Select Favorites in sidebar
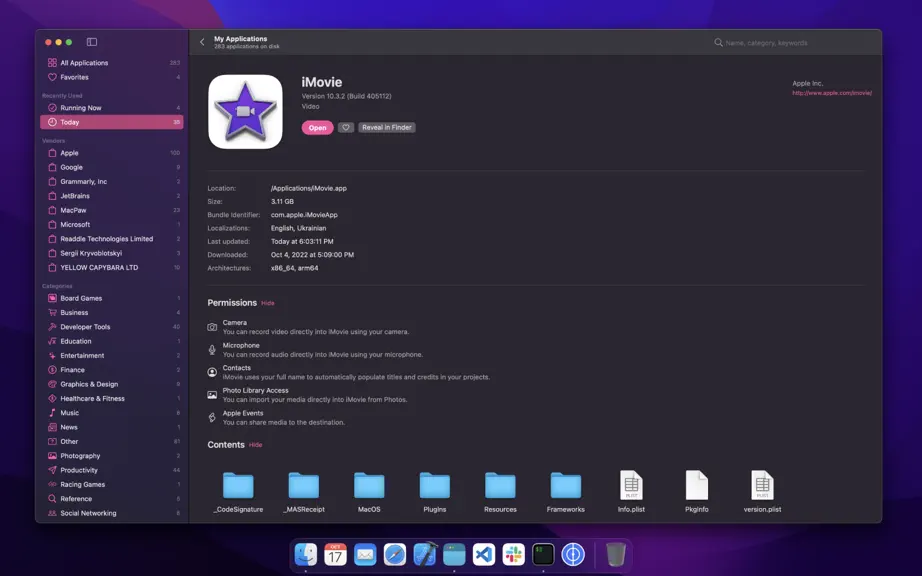Image resolution: width=922 pixels, height=576 pixels. (x=112, y=77)
